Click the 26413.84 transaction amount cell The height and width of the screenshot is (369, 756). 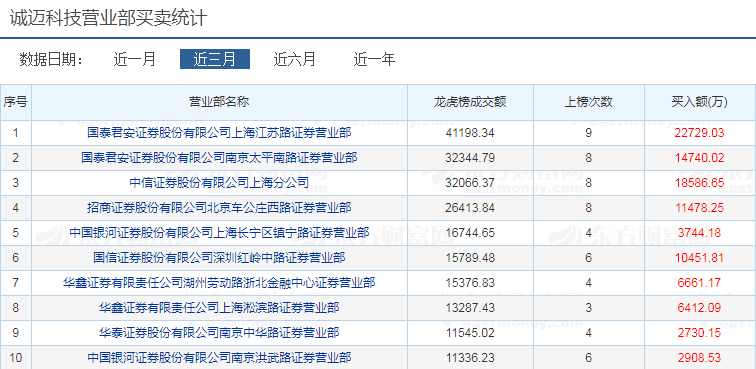[x=470, y=208]
